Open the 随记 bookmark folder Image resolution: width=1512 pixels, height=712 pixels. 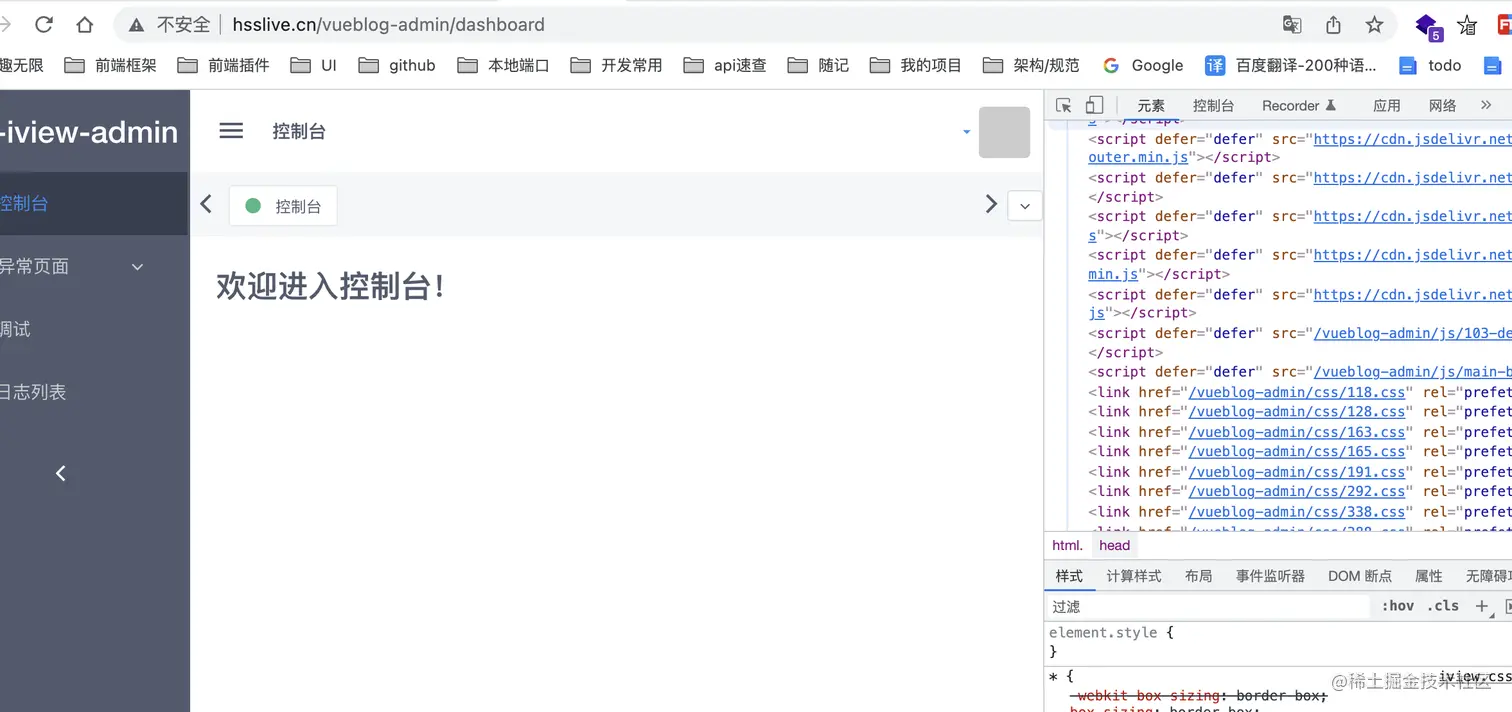(x=818, y=65)
